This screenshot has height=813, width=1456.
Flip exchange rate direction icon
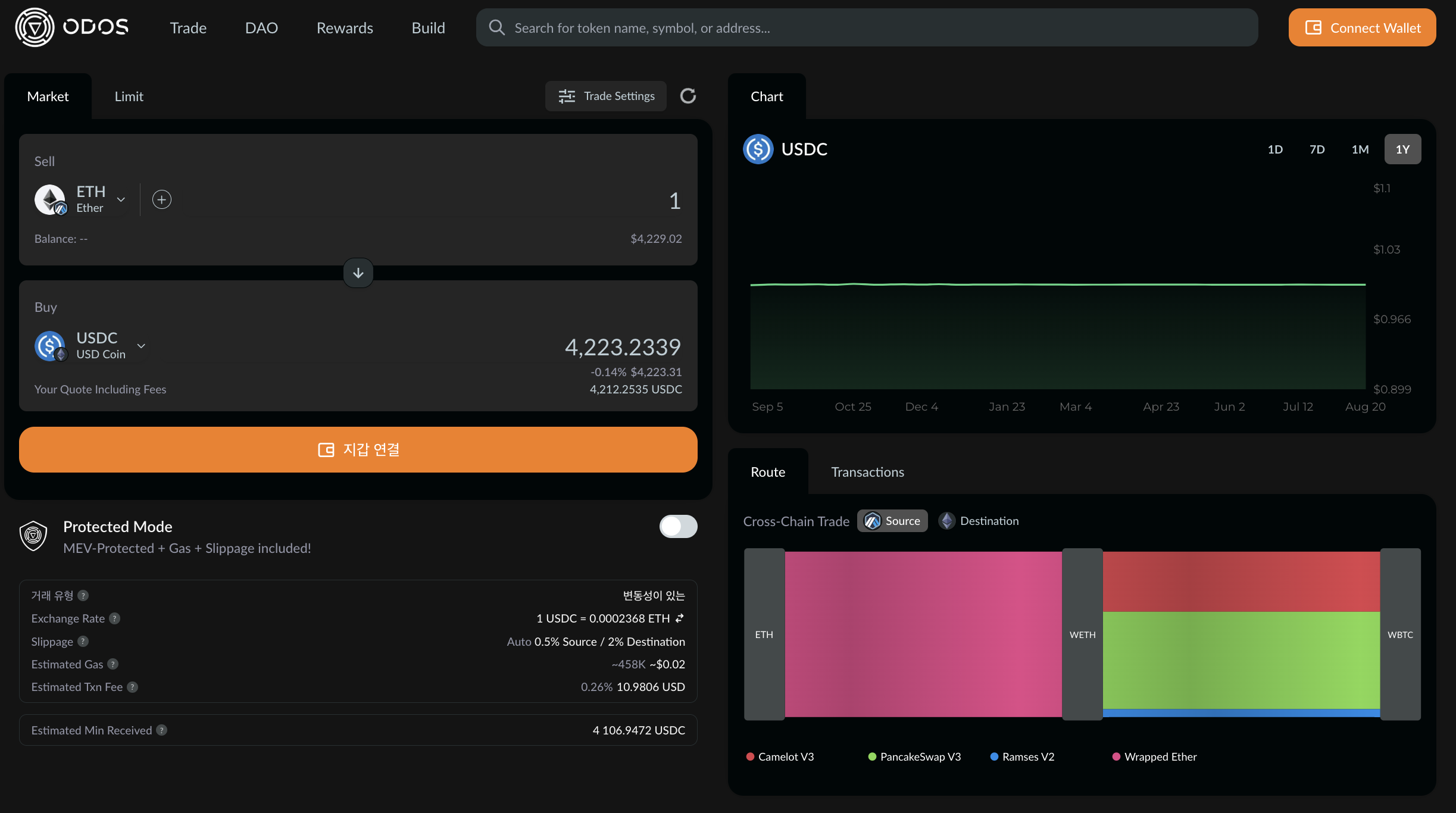tap(680, 618)
